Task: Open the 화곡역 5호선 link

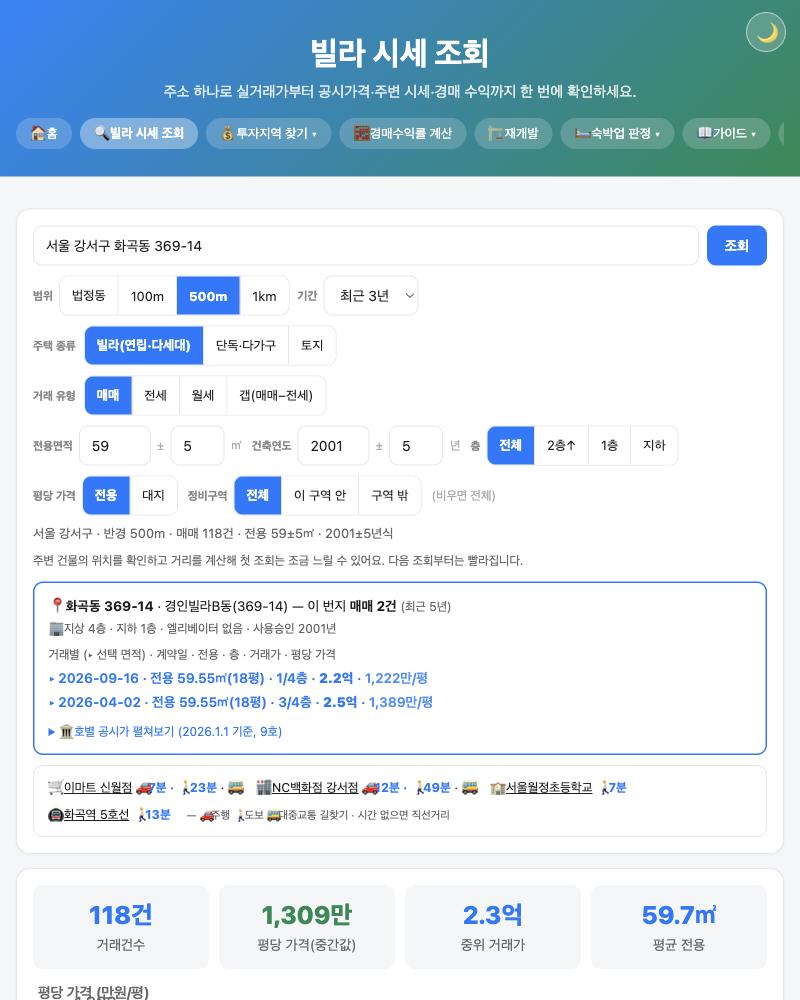Action: pos(96,814)
